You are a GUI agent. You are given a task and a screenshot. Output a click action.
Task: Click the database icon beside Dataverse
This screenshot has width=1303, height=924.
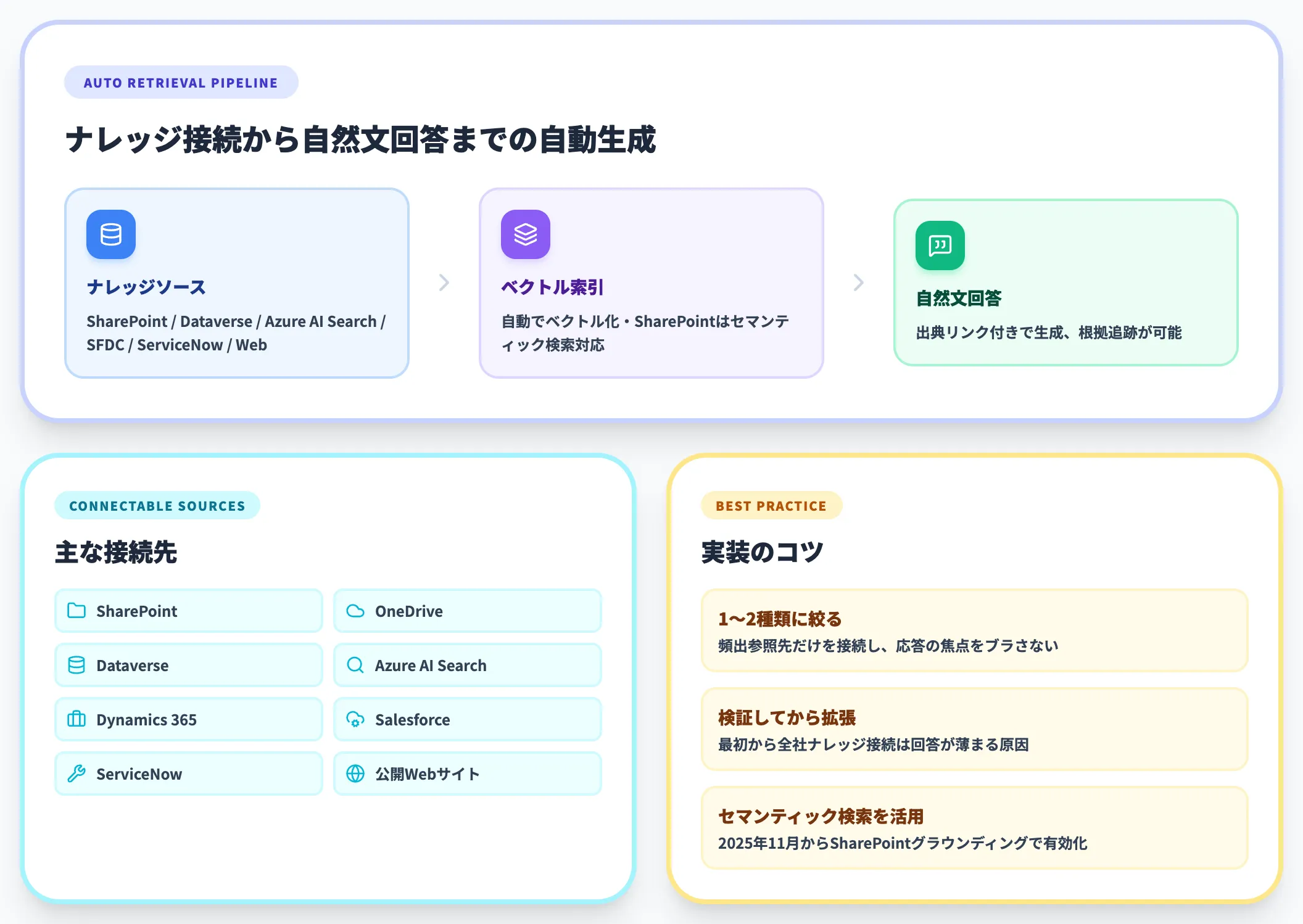pos(77,665)
